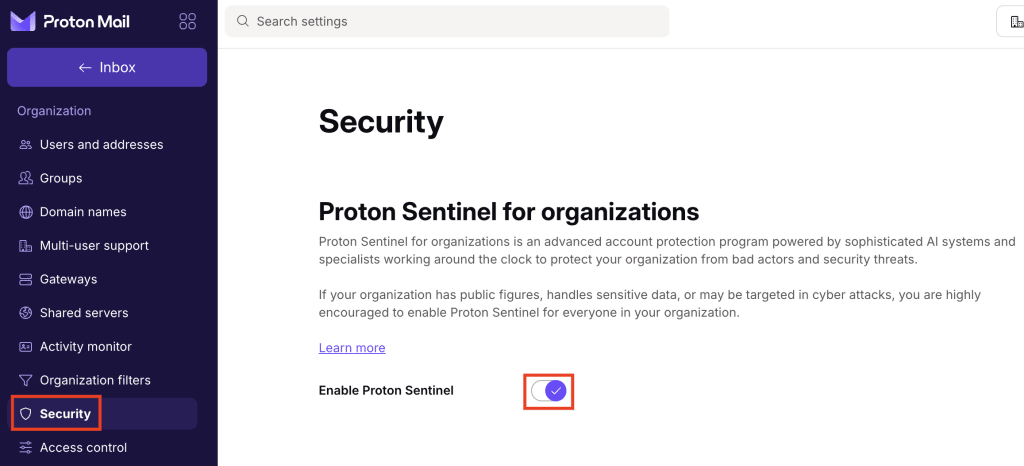Click the Users and addresses people icon
Image resolution: width=1024 pixels, height=466 pixels.
(x=26, y=145)
